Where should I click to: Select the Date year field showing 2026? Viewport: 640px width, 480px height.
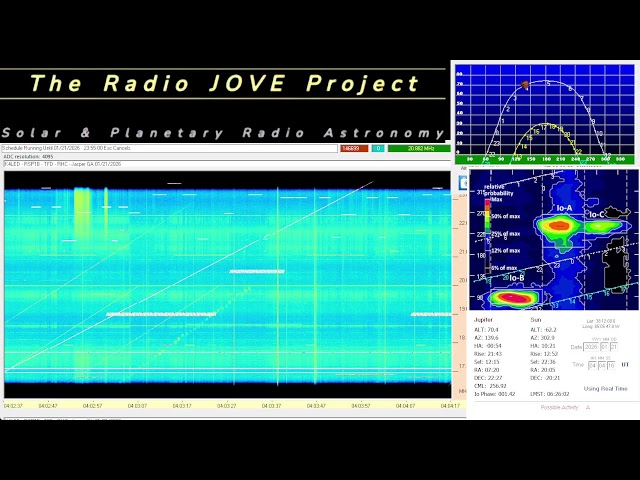[x=591, y=347]
